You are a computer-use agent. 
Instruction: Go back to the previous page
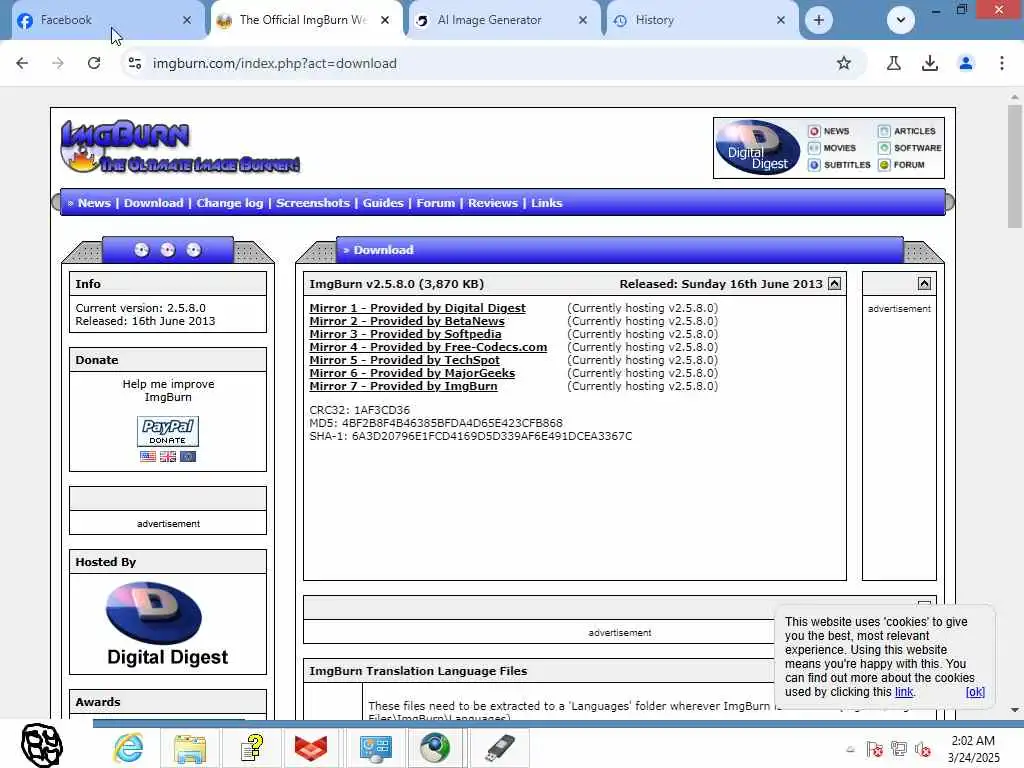click(22, 63)
